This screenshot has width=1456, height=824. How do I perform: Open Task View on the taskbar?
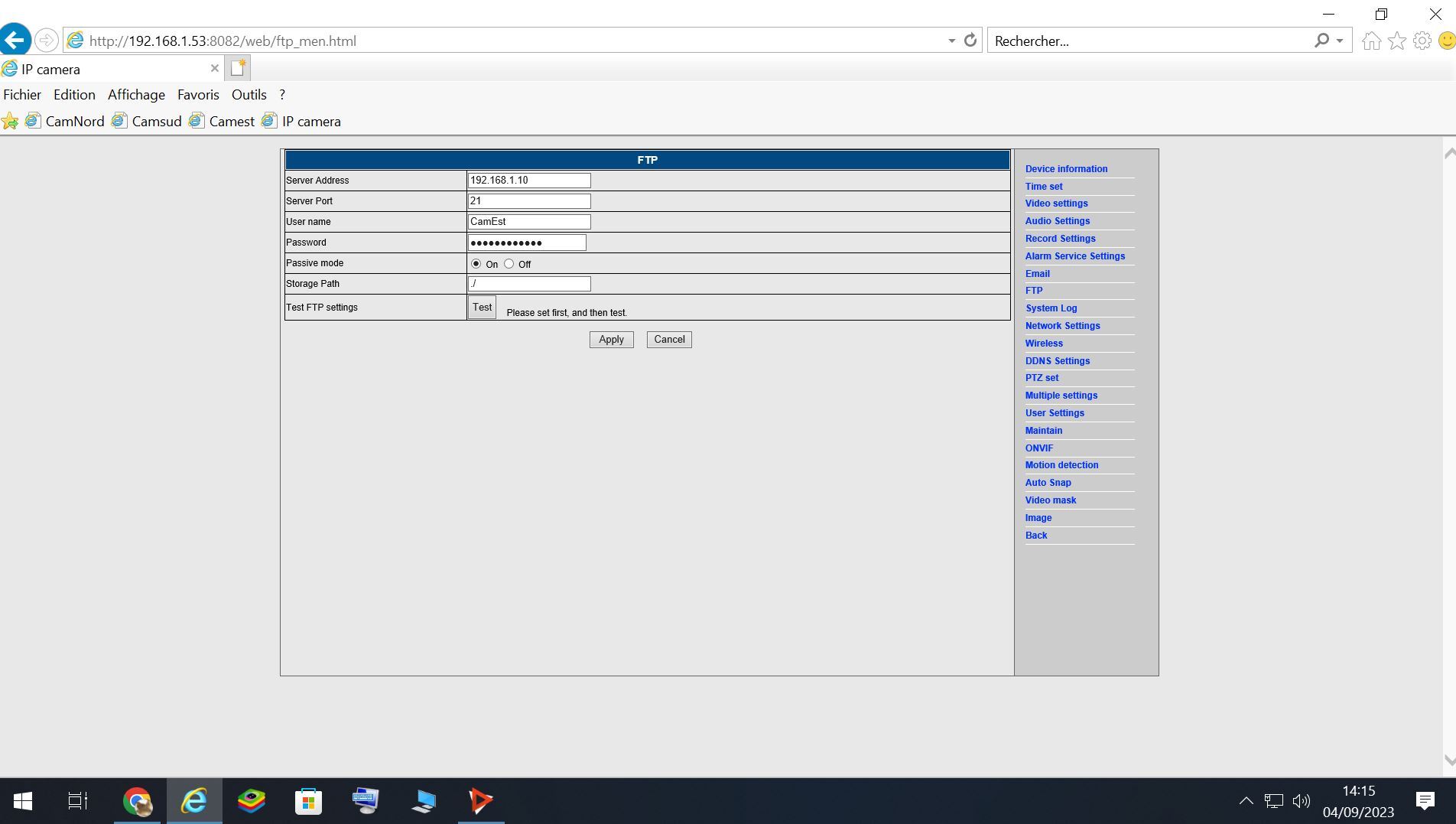(x=78, y=801)
